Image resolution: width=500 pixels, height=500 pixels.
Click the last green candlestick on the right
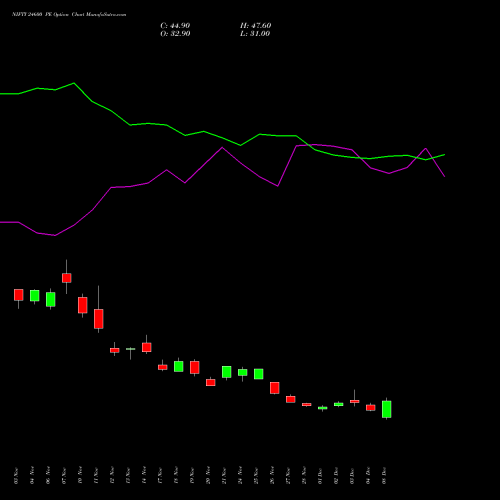(x=387, y=409)
